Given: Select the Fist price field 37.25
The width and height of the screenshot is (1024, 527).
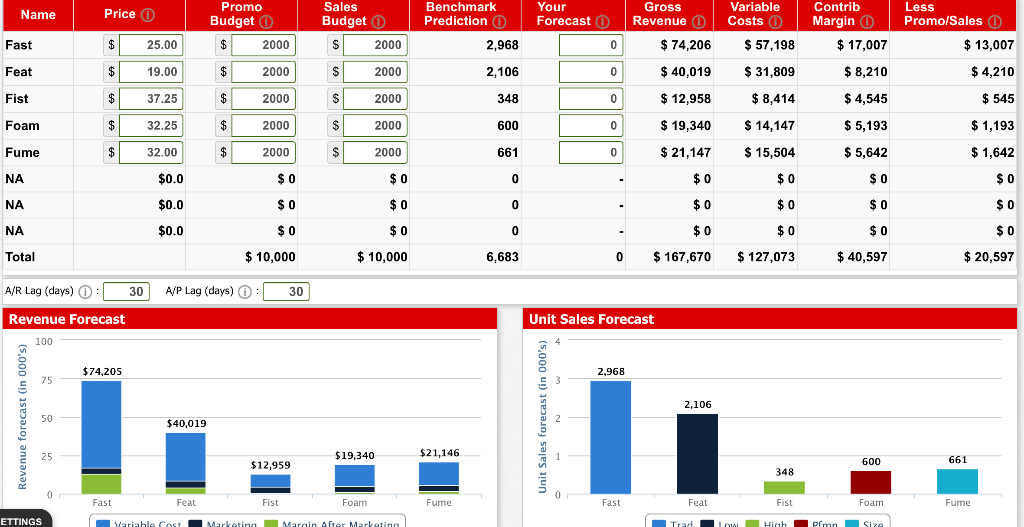Looking at the screenshot, I should tap(151, 99).
